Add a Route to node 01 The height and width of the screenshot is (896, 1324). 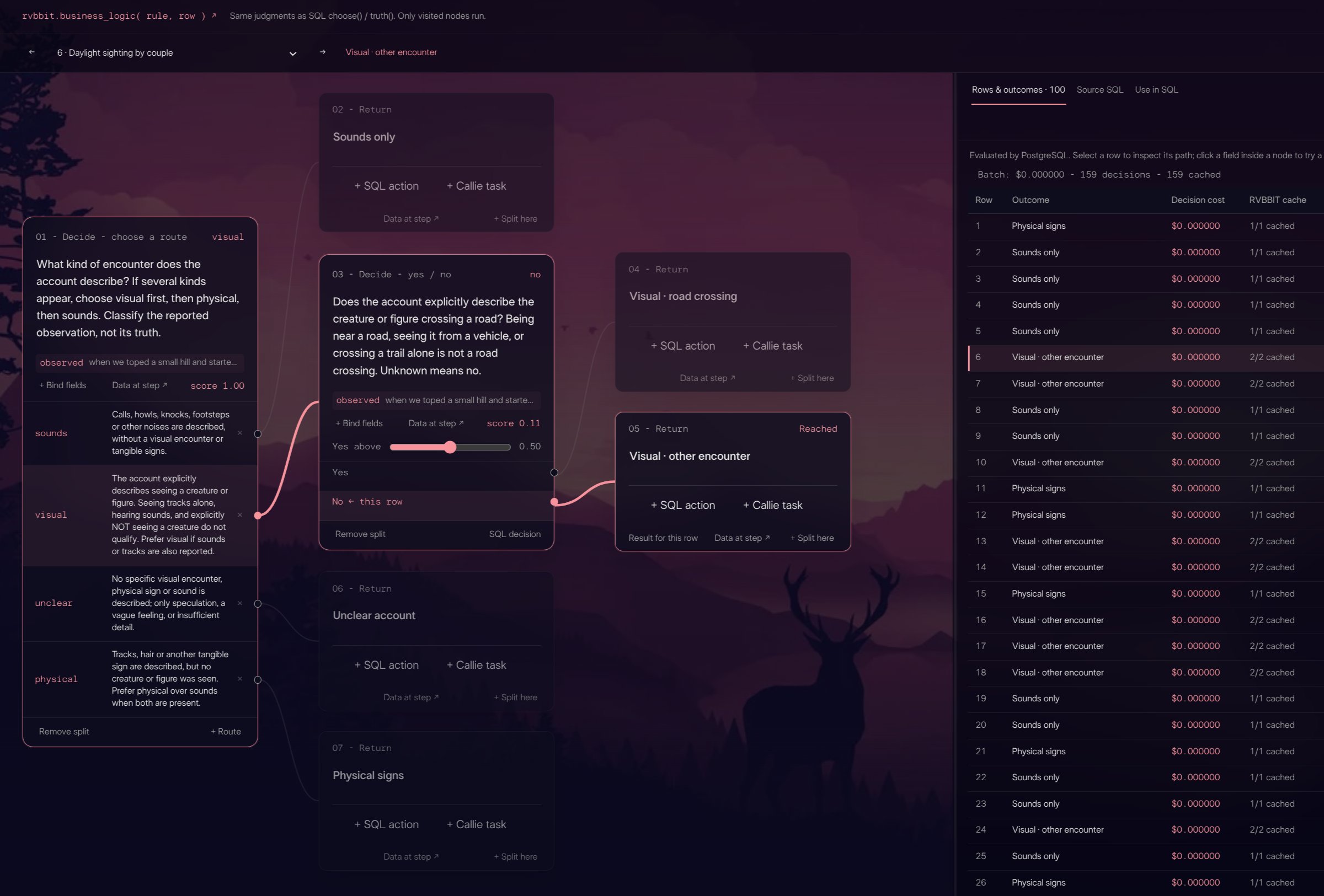click(x=226, y=732)
